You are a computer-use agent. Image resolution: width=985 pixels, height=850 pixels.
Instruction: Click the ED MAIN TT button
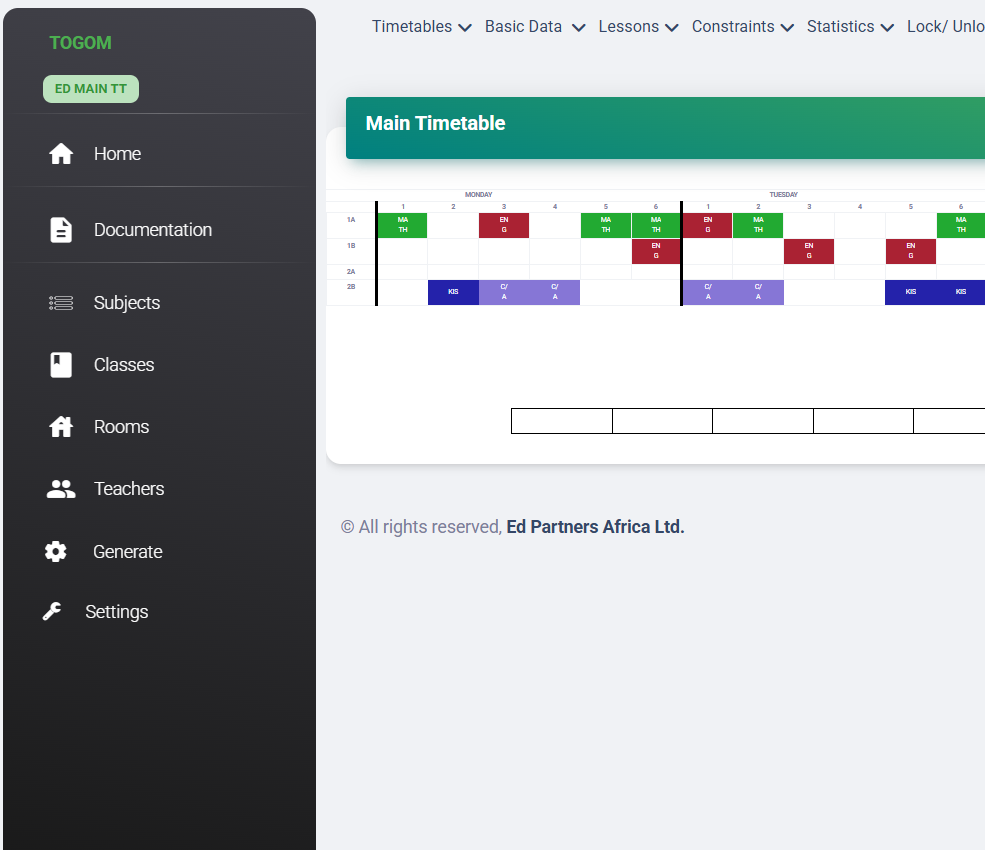click(x=90, y=88)
